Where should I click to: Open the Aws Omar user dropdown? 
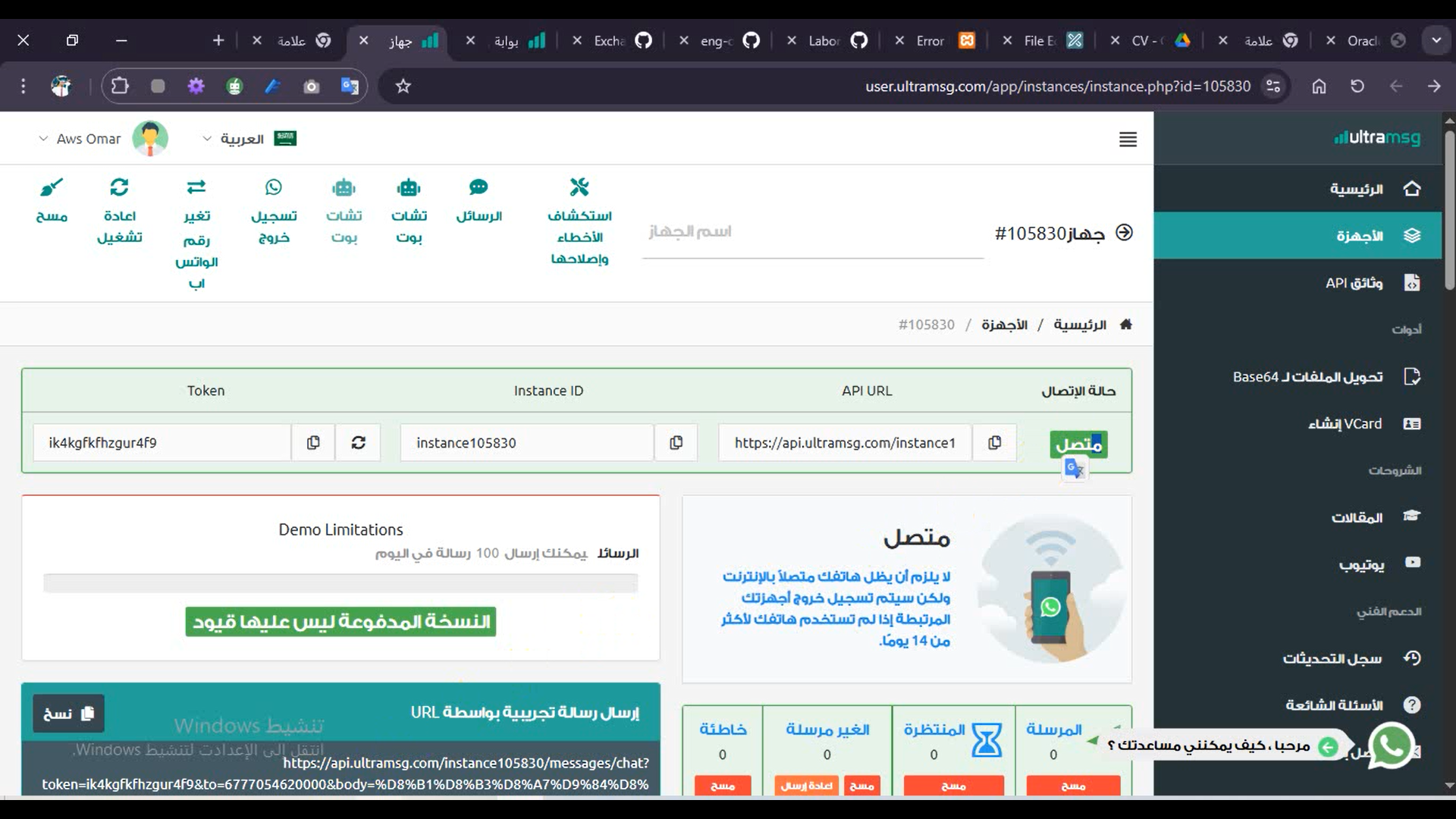(x=102, y=139)
